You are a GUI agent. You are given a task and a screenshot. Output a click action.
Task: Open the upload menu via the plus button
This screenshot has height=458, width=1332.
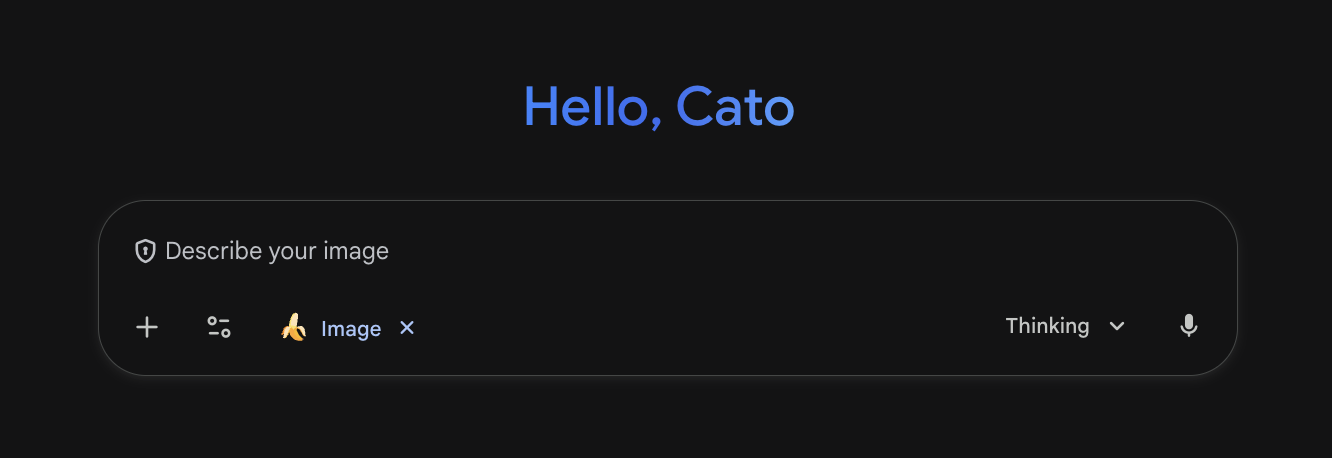coord(147,327)
